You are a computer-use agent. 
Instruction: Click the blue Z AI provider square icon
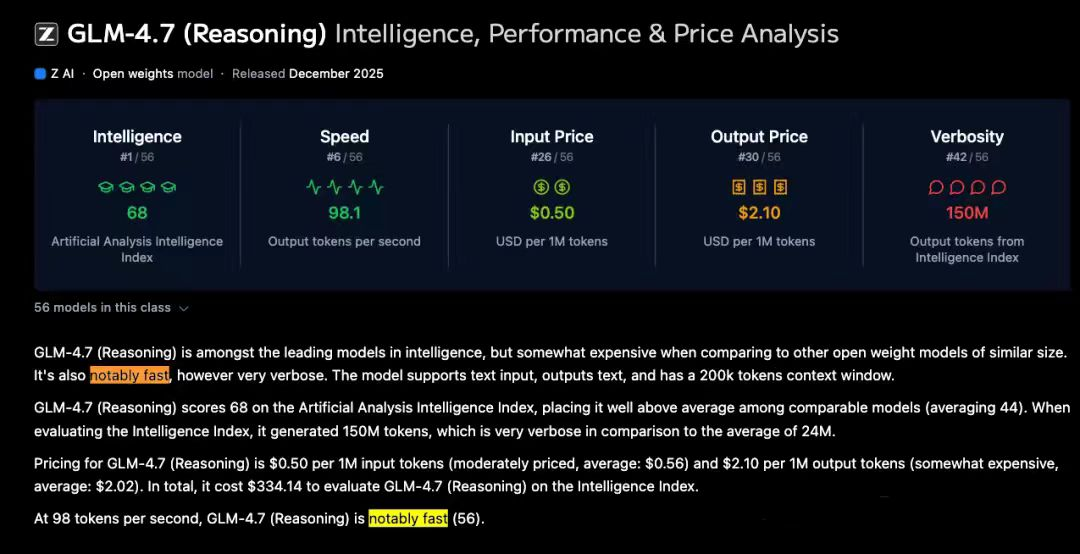[40, 74]
